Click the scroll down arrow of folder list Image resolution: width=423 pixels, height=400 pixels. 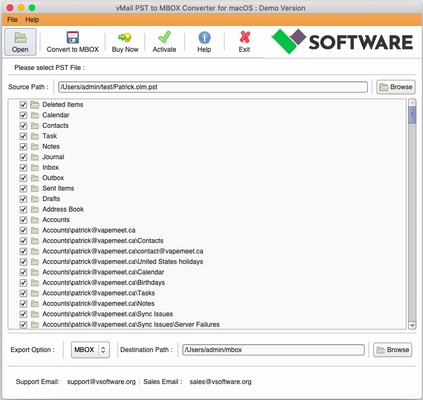pyautogui.click(x=412, y=325)
